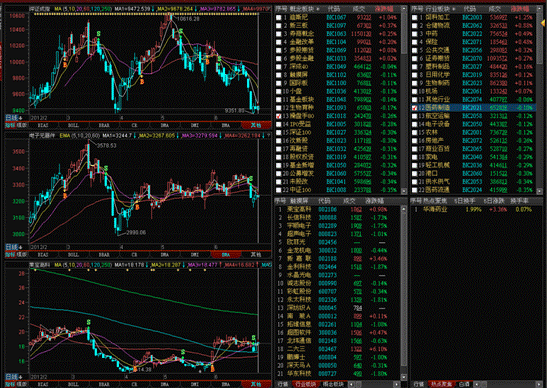Tick the checkbox for industry sector BK2003
547x388 pixels.
pyautogui.click(x=414, y=17)
